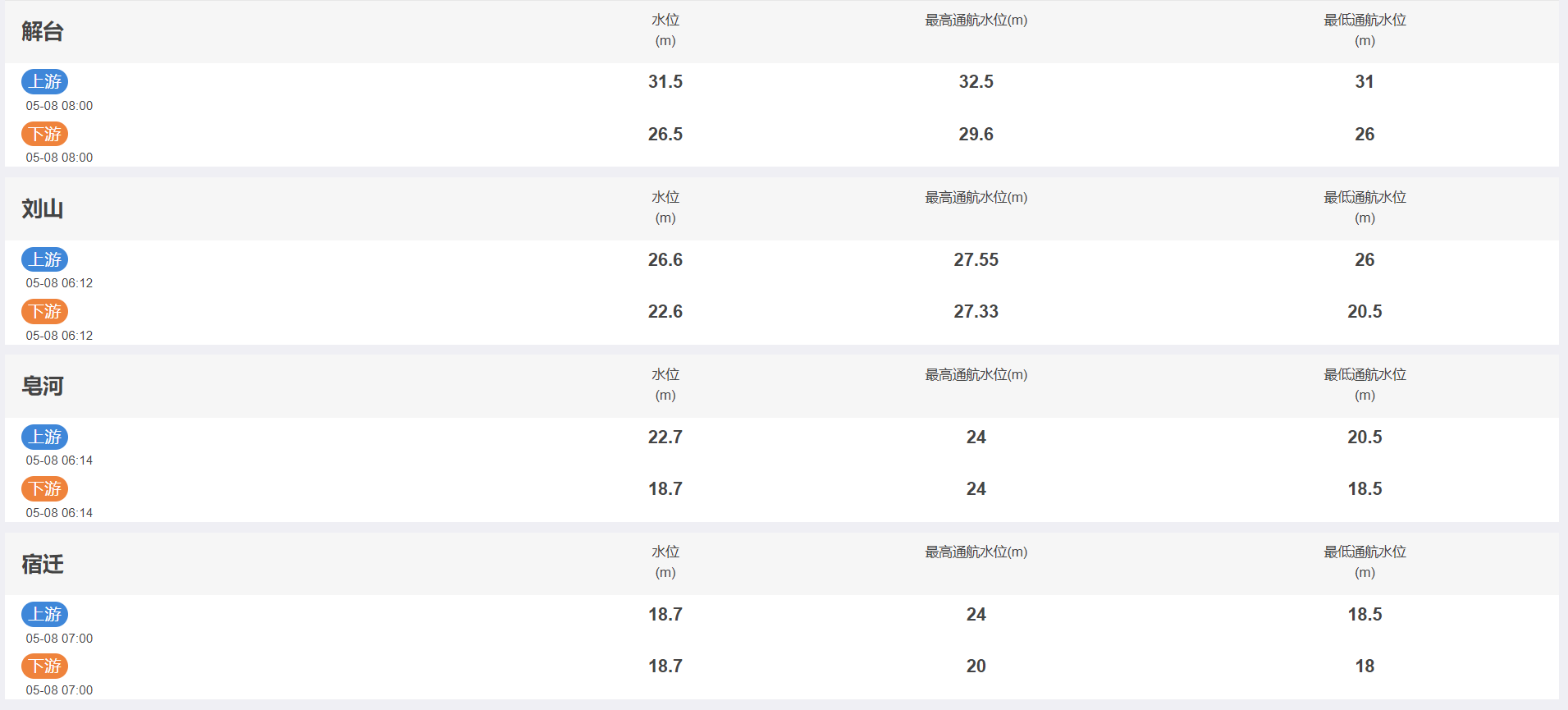Select the 皂河 station heading
Screen dimensions: 1568x710
[43, 386]
